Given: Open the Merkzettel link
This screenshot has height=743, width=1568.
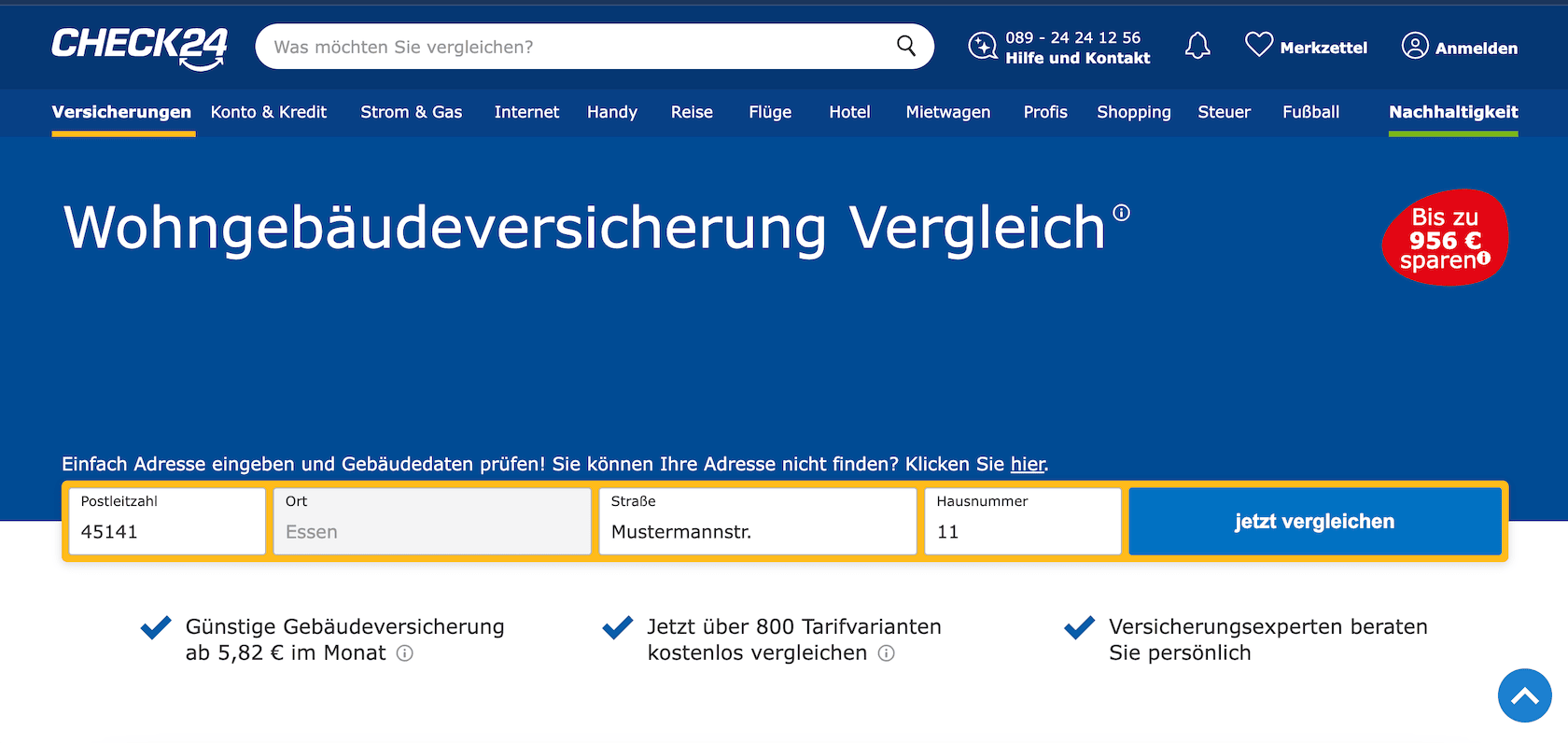Looking at the screenshot, I should (1323, 48).
